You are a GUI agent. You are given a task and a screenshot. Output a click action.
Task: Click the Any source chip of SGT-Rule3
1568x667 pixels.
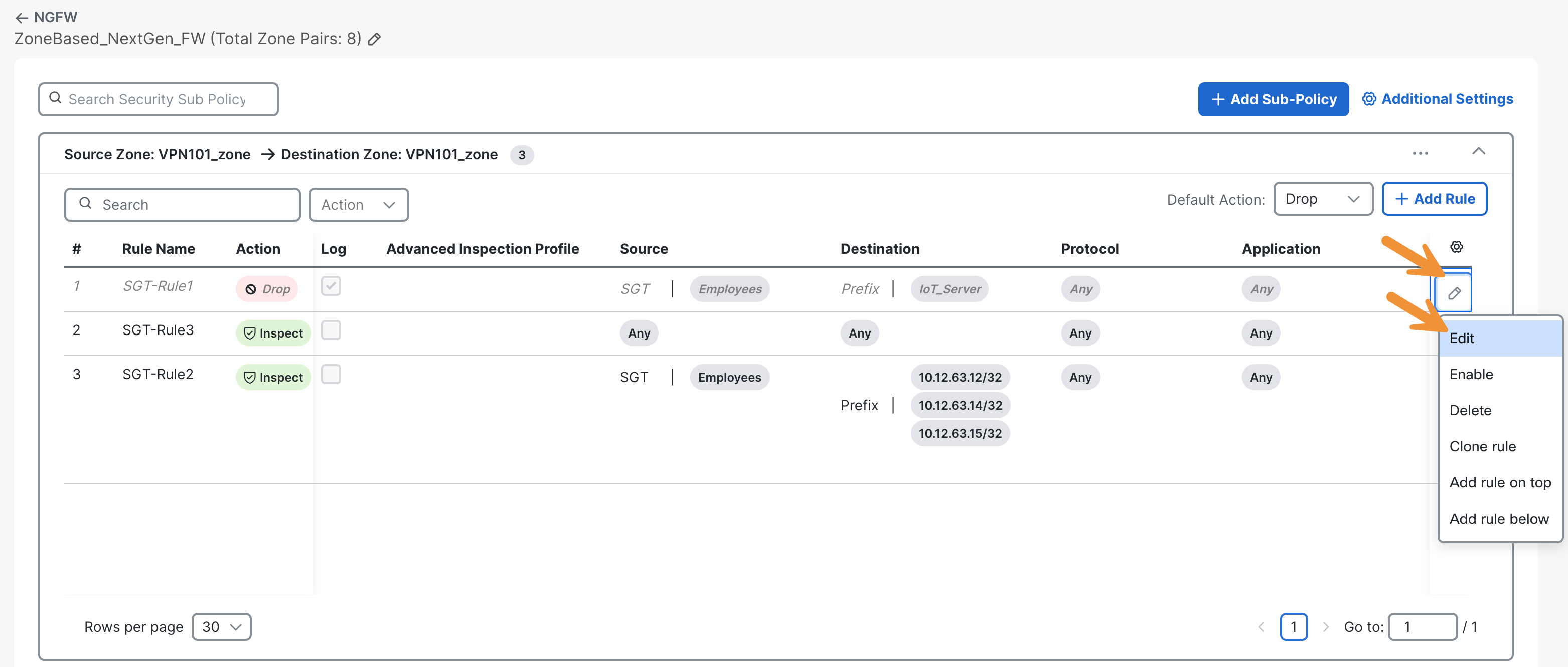point(639,333)
